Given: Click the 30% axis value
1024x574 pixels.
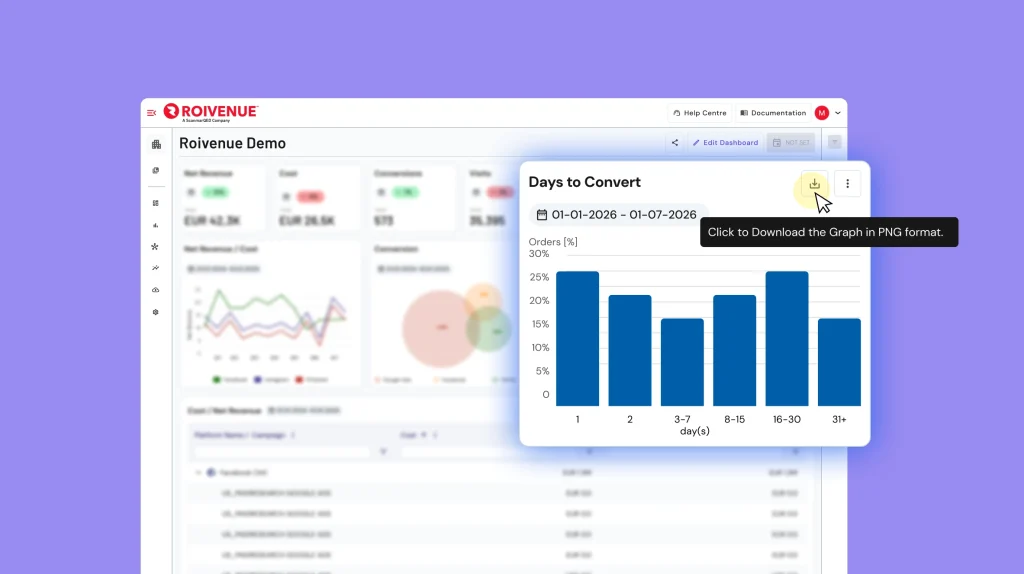Looking at the screenshot, I should pyautogui.click(x=539, y=253).
